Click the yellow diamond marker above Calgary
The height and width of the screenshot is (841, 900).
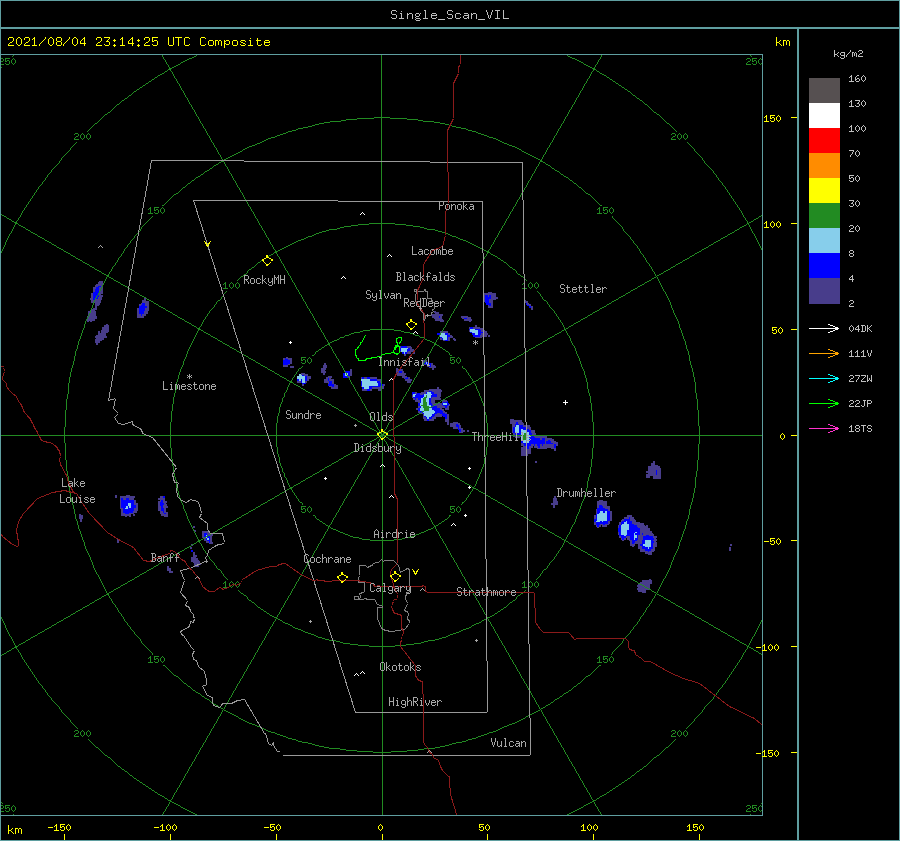tap(395, 576)
